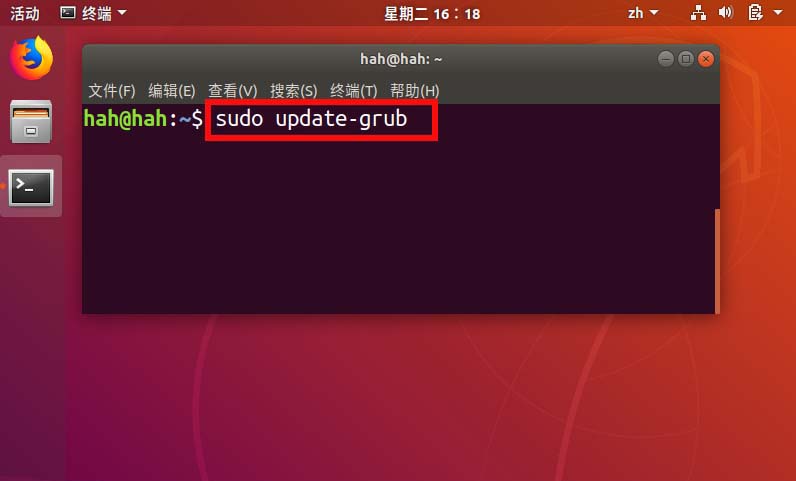796x481 pixels.
Task: Select the Terminal icon in the dock
Action: pyautogui.click(x=31, y=187)
